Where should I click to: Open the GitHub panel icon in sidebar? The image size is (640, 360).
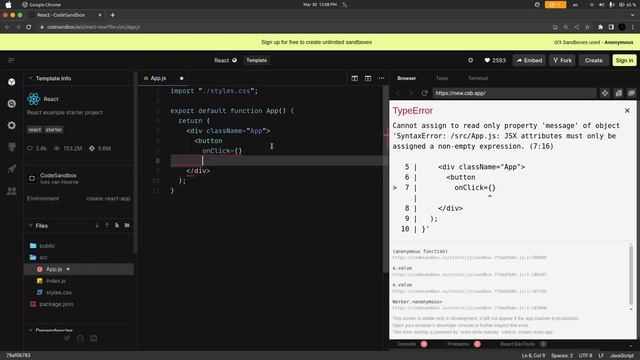tap(11, 147)
